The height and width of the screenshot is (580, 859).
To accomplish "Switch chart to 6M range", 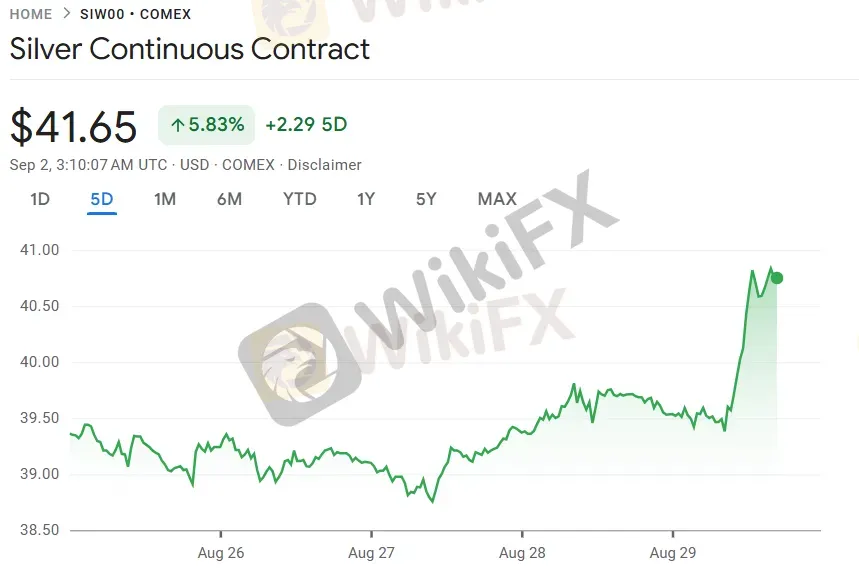I will pyautogui.click(x=230, y=199).
